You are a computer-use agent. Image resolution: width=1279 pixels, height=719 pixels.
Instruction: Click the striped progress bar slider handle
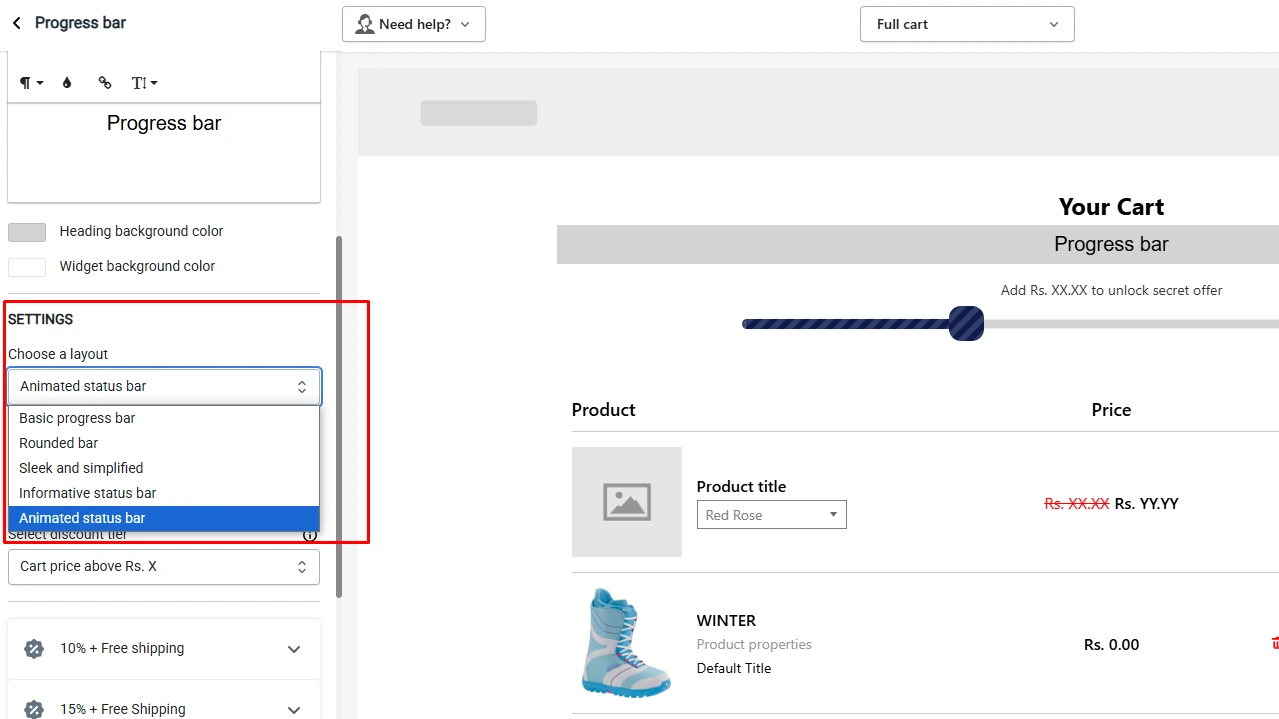966,324
